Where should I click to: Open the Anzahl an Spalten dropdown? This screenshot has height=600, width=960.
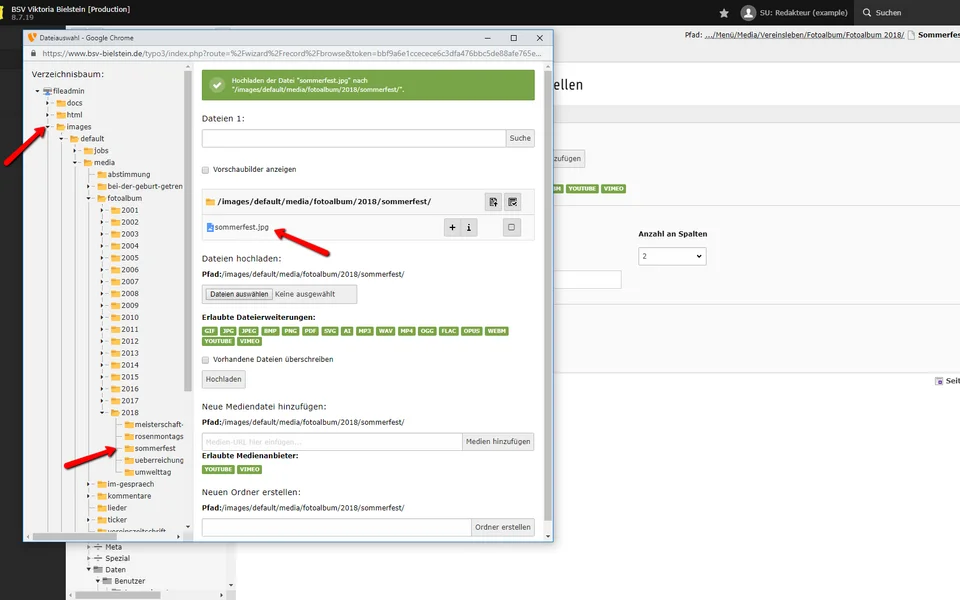672,256
